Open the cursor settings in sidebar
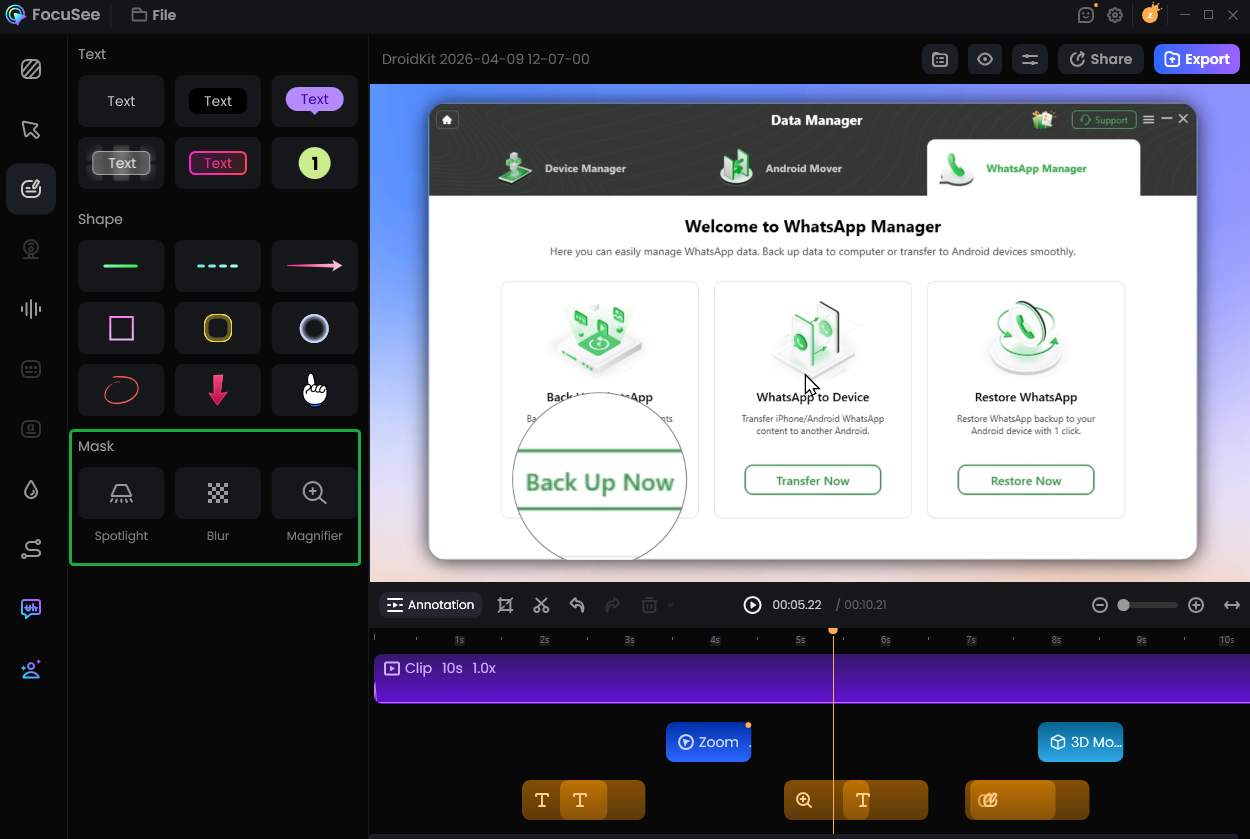 coord(31,129)
